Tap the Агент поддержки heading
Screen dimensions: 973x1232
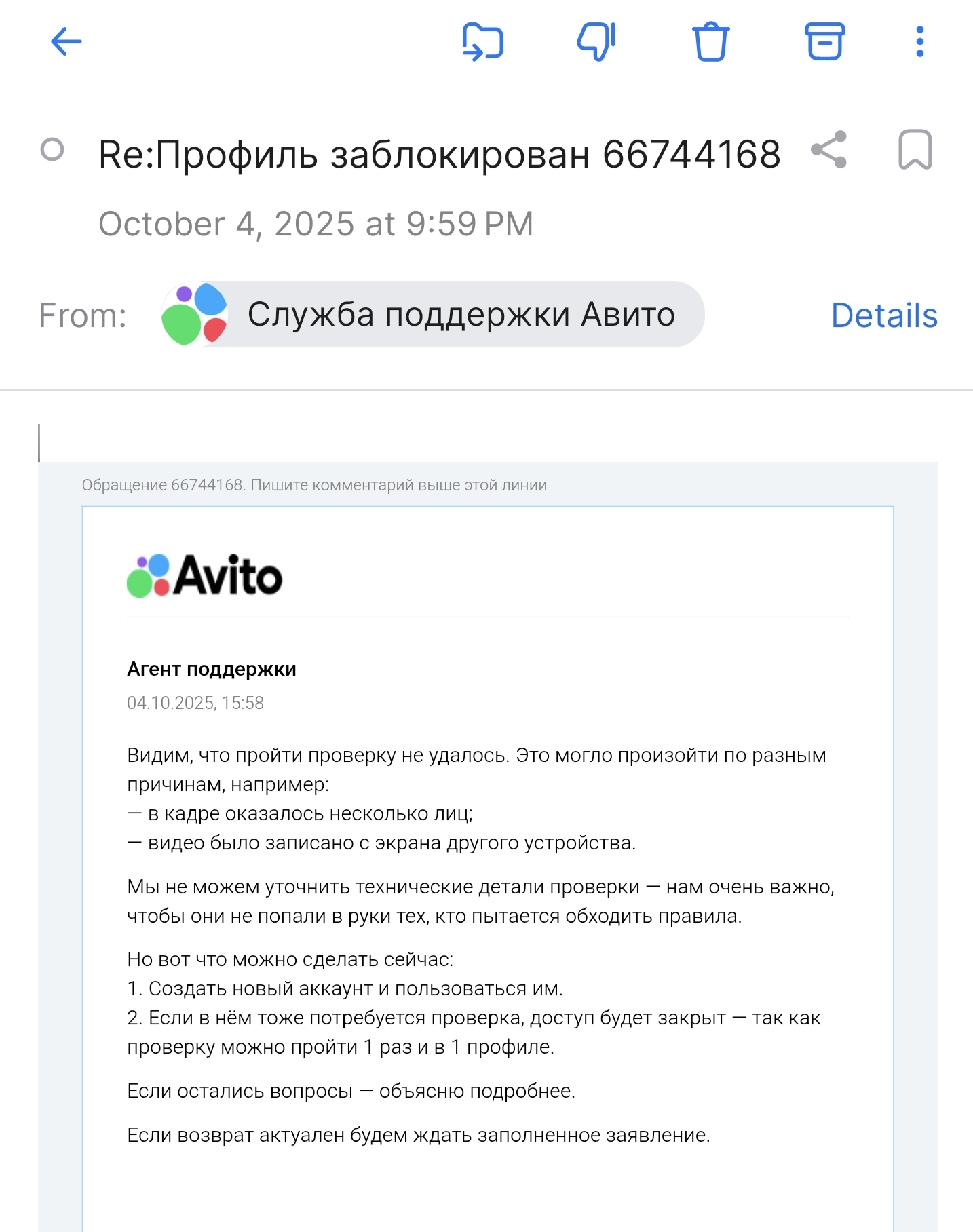click(212, 670)
